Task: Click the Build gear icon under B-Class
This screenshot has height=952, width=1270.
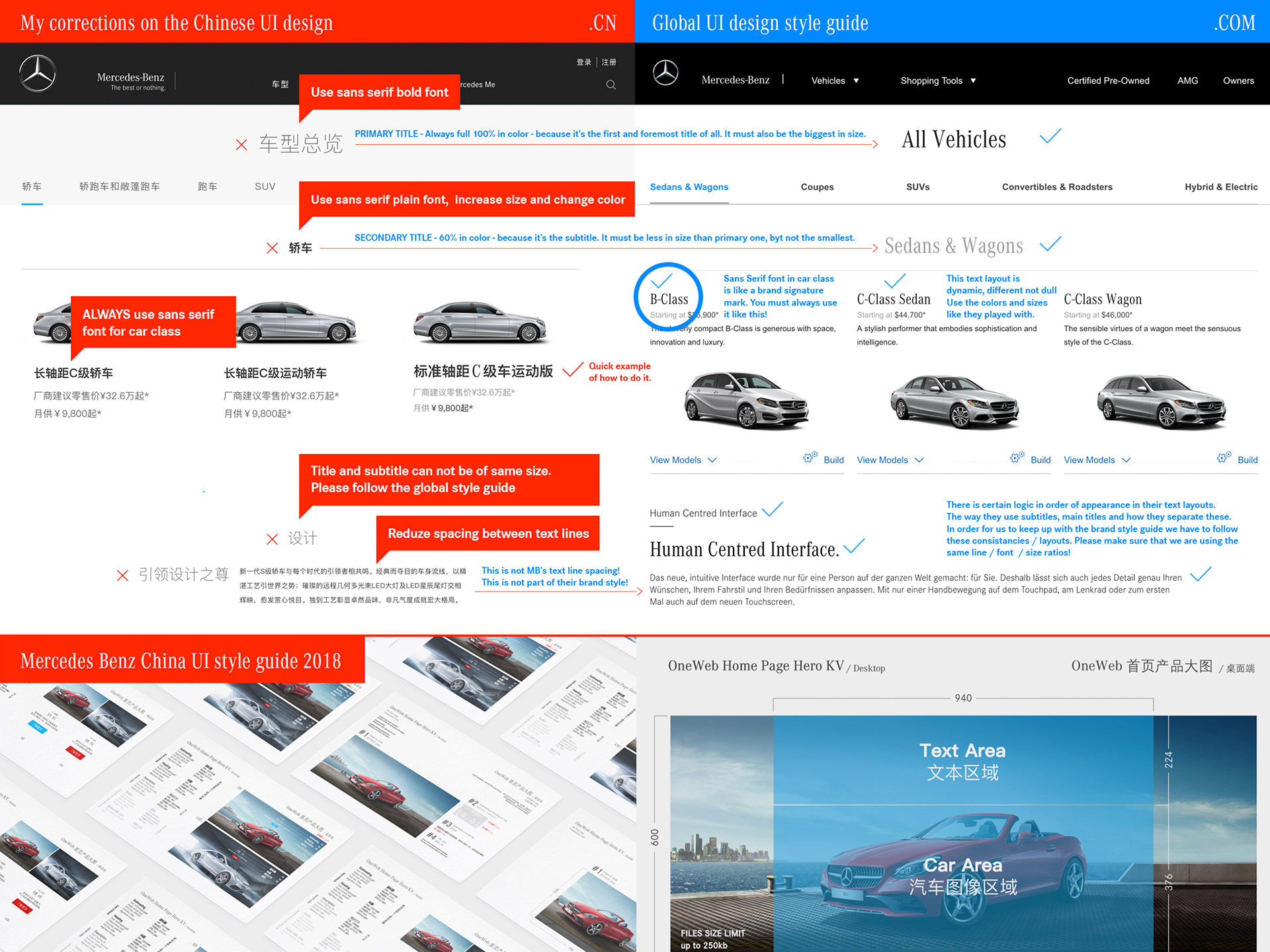Action: (x=810, y=457)
